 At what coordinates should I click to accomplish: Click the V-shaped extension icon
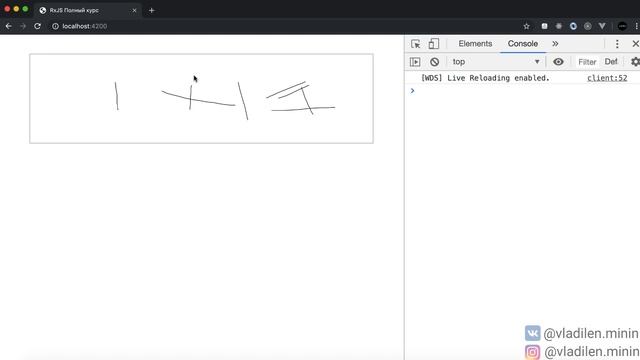pos(602,26)
